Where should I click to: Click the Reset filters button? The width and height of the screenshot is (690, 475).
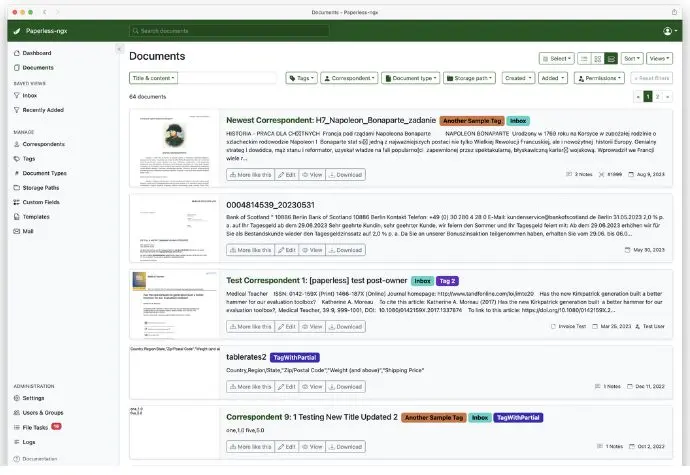click(652, 78)
